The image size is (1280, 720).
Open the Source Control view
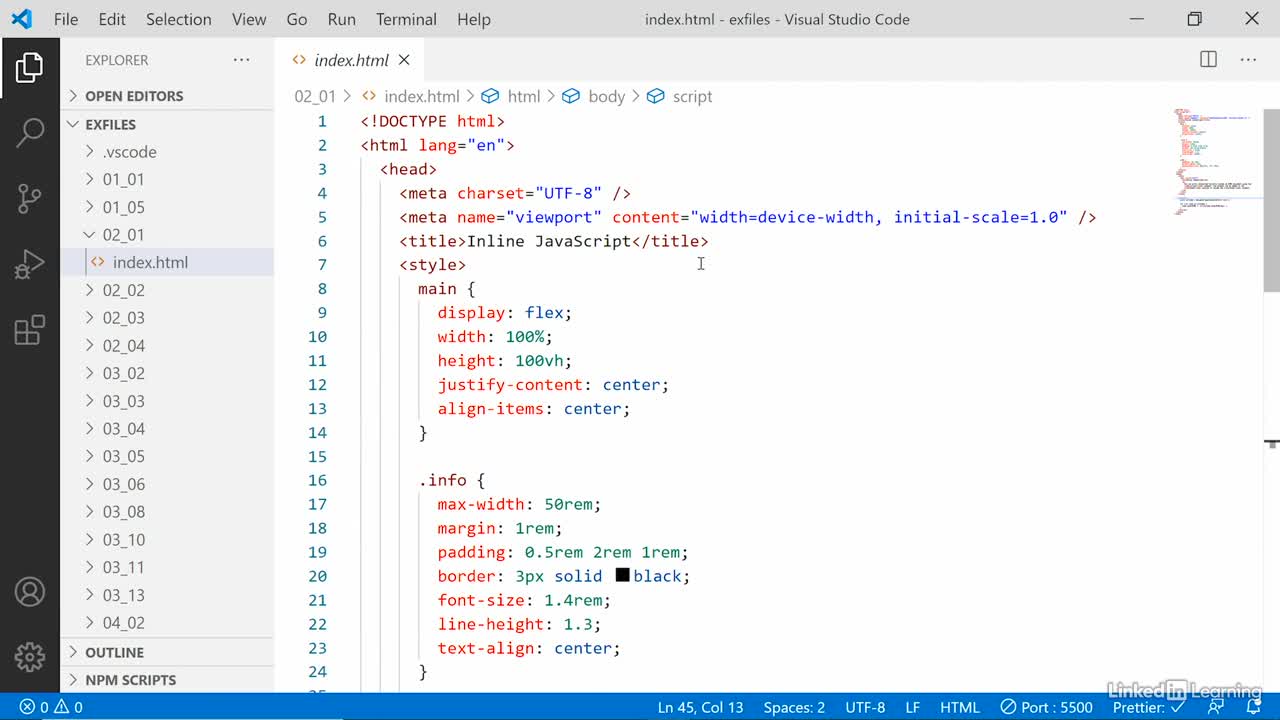(x=30, y=198)
